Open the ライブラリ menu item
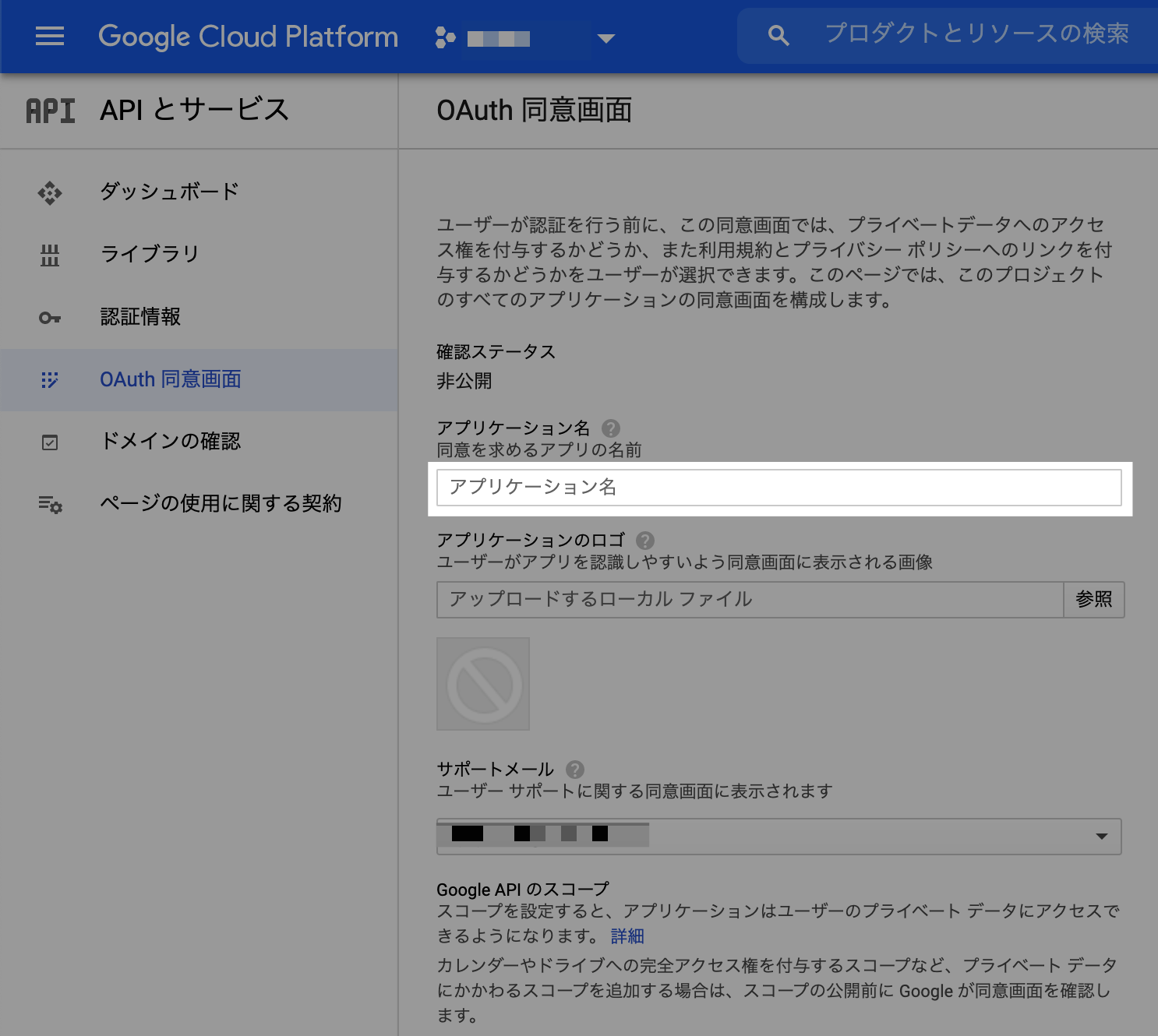This screenshot has height=1036, width=1158. click(x=199, y=255)
